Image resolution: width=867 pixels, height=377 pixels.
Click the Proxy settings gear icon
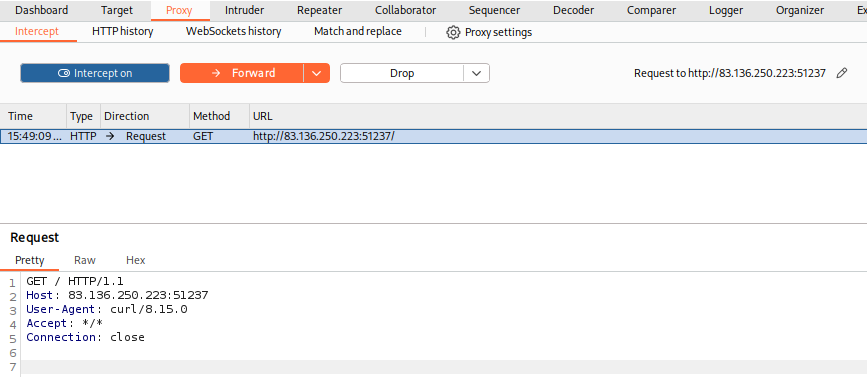tap(453, 33)
